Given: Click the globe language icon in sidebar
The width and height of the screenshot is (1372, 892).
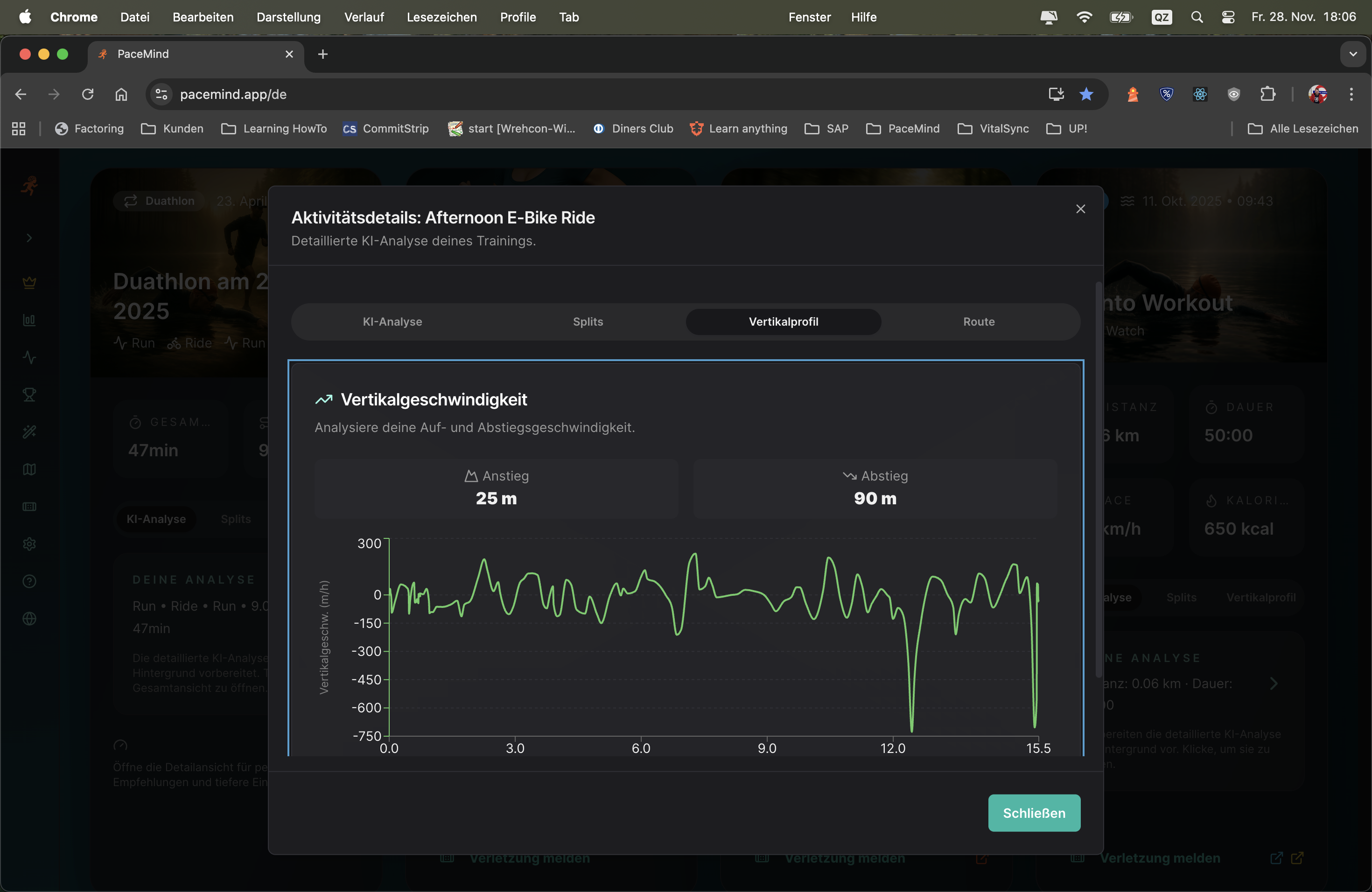Looking at the screenshot, I should click(29, 619).
